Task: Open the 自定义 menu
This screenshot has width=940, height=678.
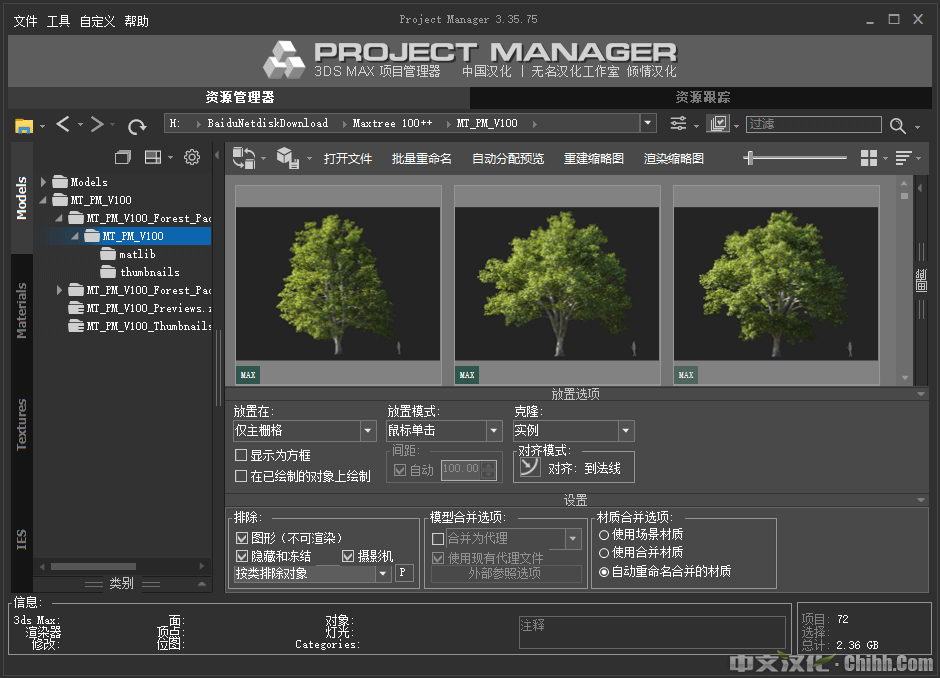Action: [97, 21]
